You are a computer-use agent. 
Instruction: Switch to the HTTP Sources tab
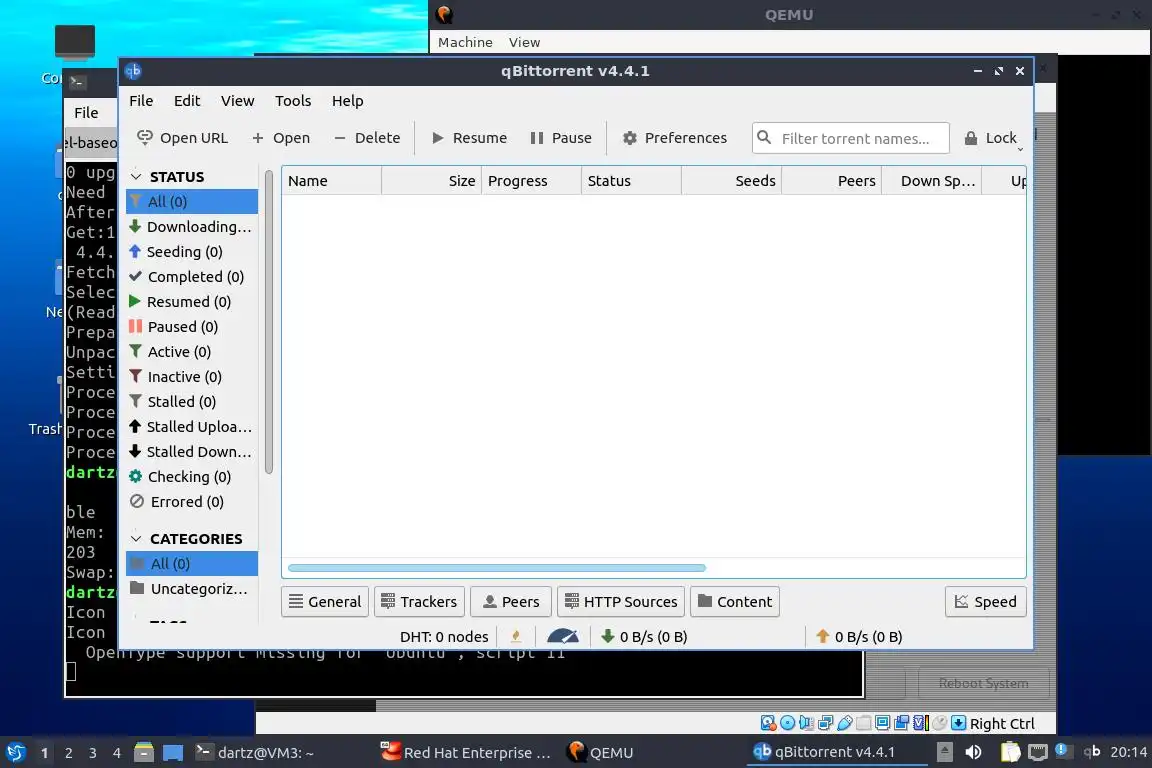(x=621, y=601)
